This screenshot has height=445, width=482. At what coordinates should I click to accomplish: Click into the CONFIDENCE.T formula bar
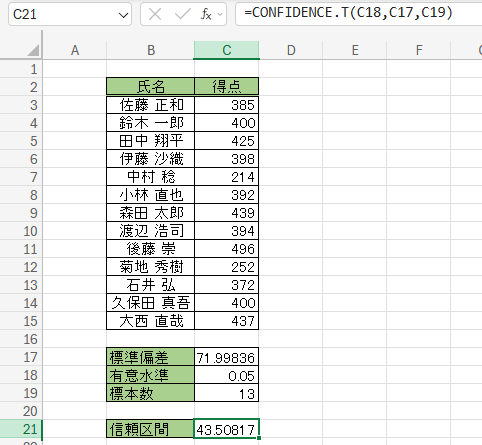359,13
